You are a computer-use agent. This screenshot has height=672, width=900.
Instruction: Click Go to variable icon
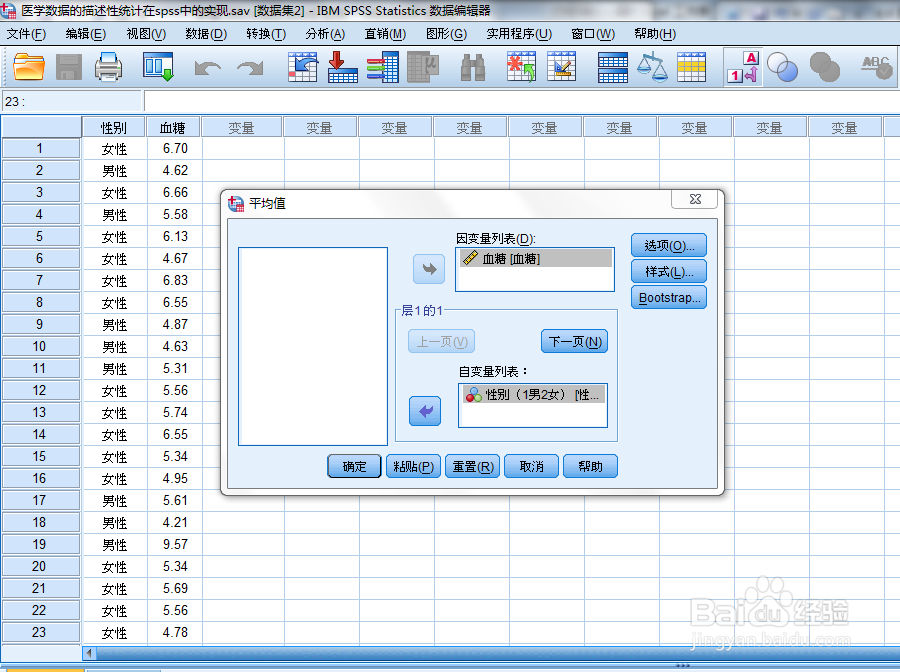point(343,67)
